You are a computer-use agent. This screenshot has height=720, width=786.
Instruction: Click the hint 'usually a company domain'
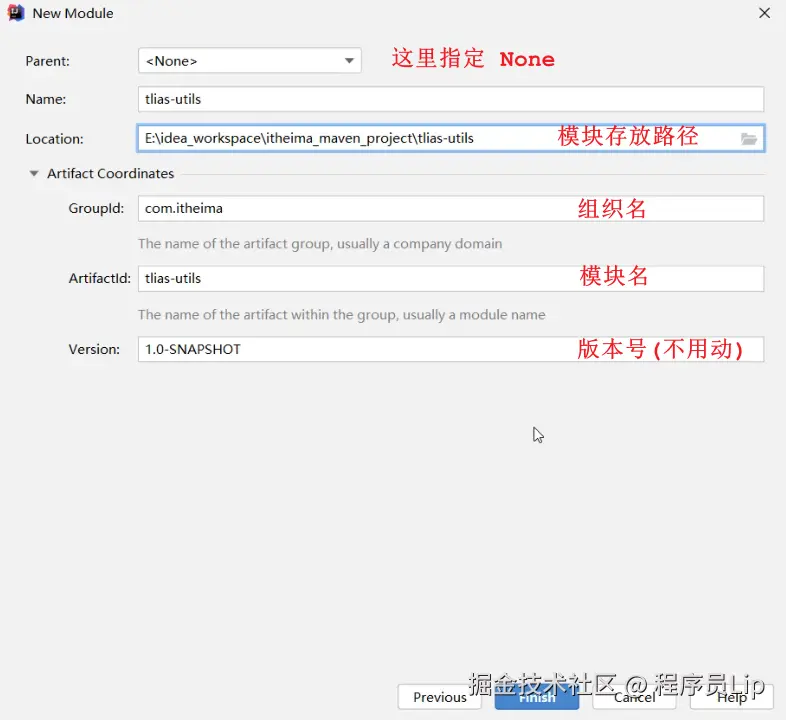point(419,244)
